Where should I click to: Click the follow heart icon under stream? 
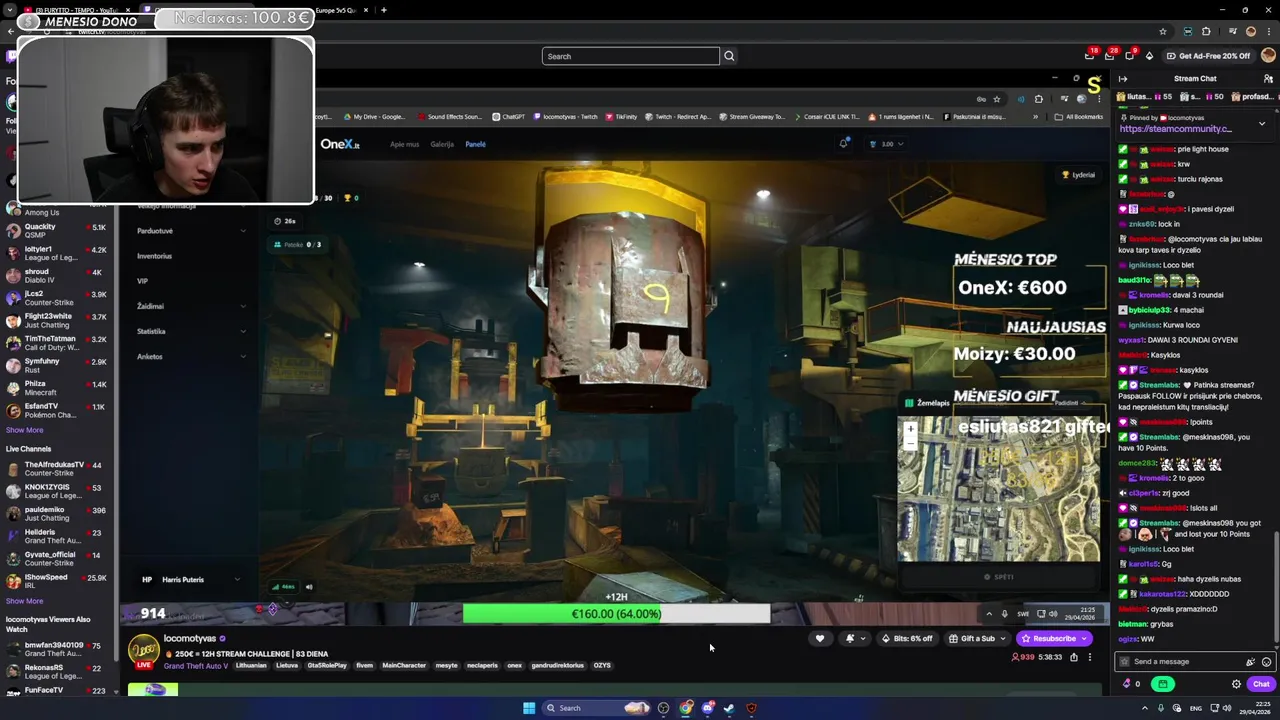[x=820, y=639]
